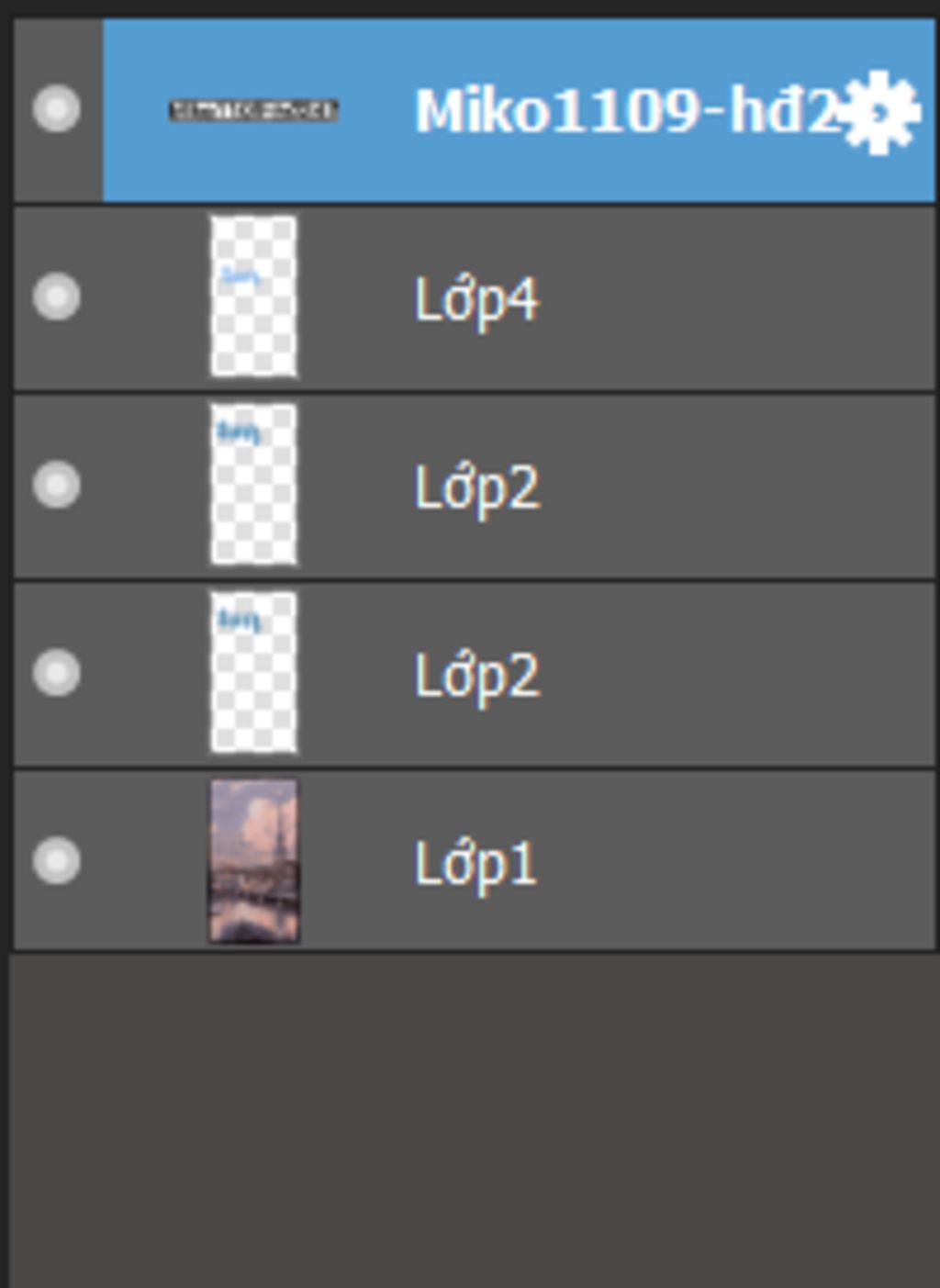940x1288 pixels.
Task: Select the Miko1109-hđ2 layer name
Action: click(628, 111)
